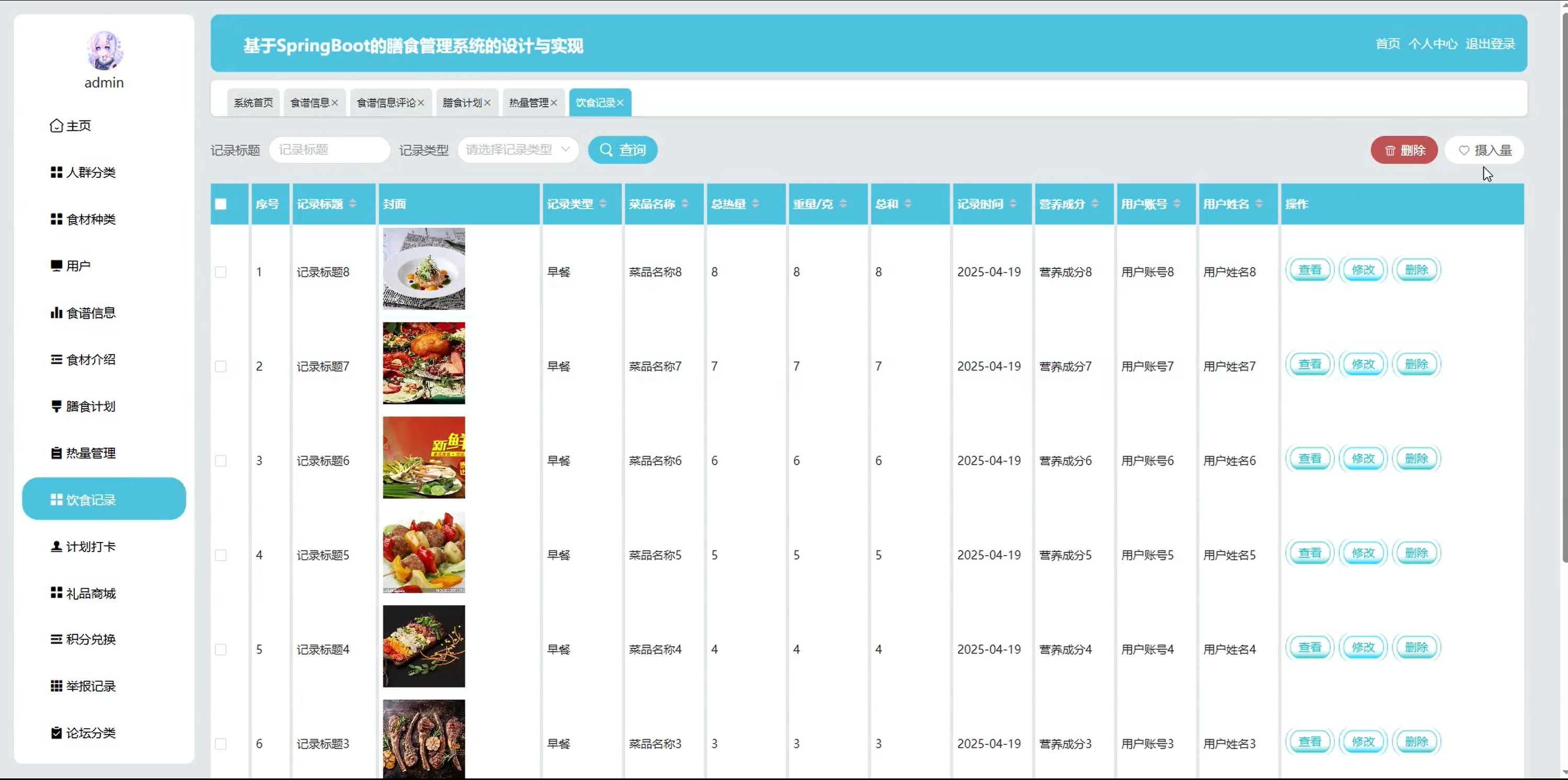Switch to the 系统首页 tab

(x=254, y=103)
